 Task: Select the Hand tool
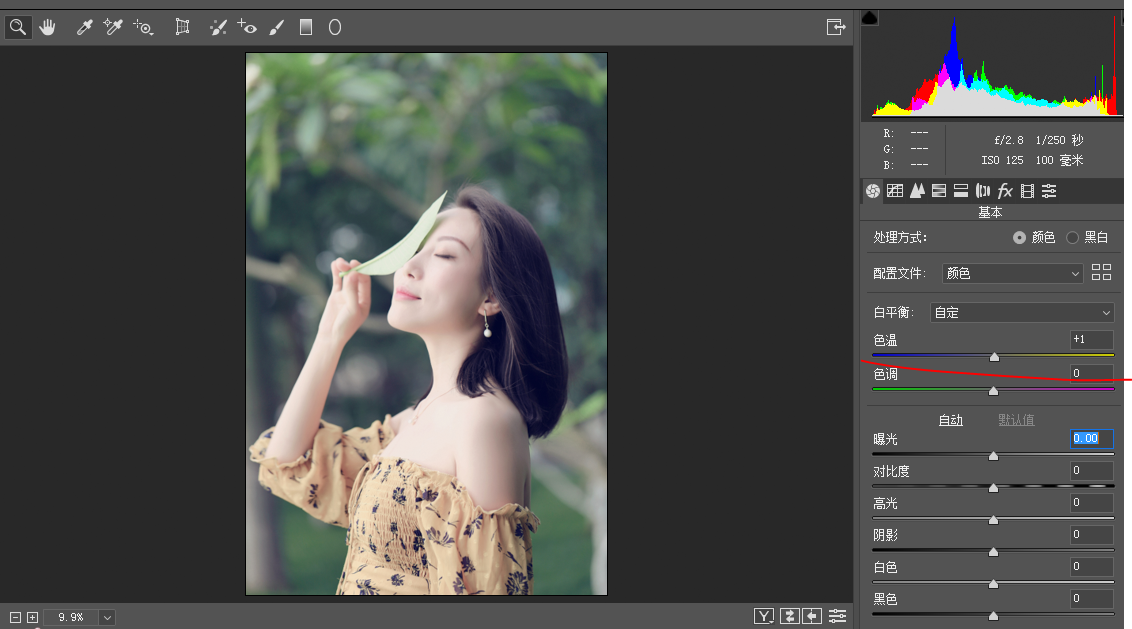48,27
